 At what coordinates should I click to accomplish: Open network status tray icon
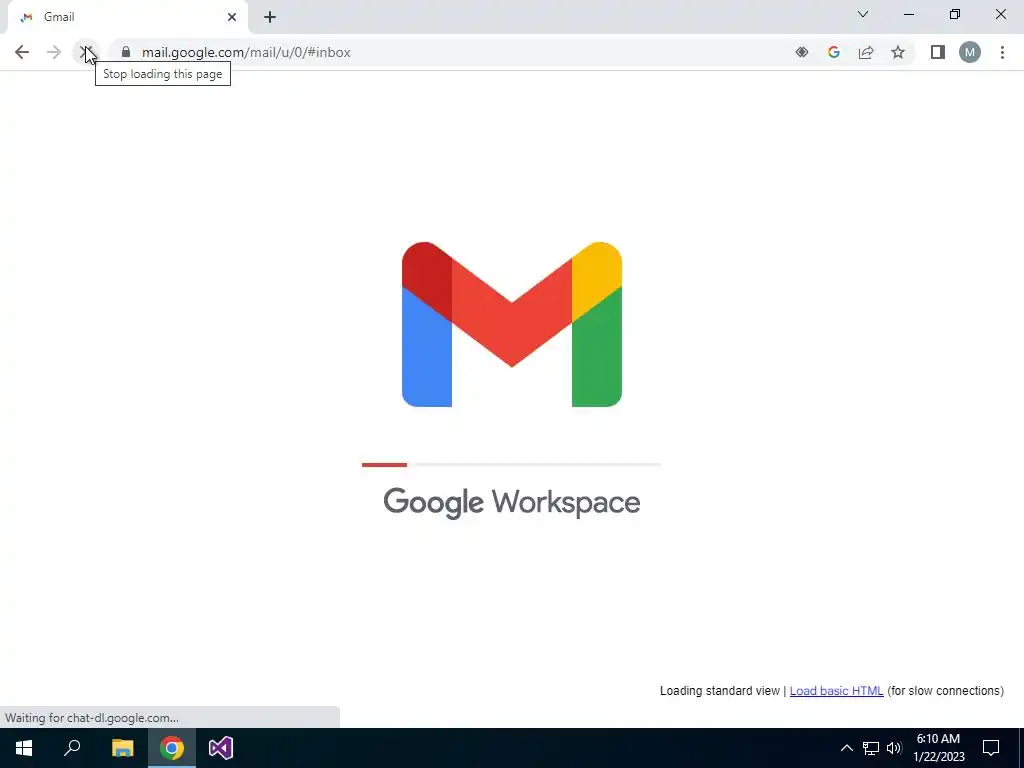pos(871,748)
